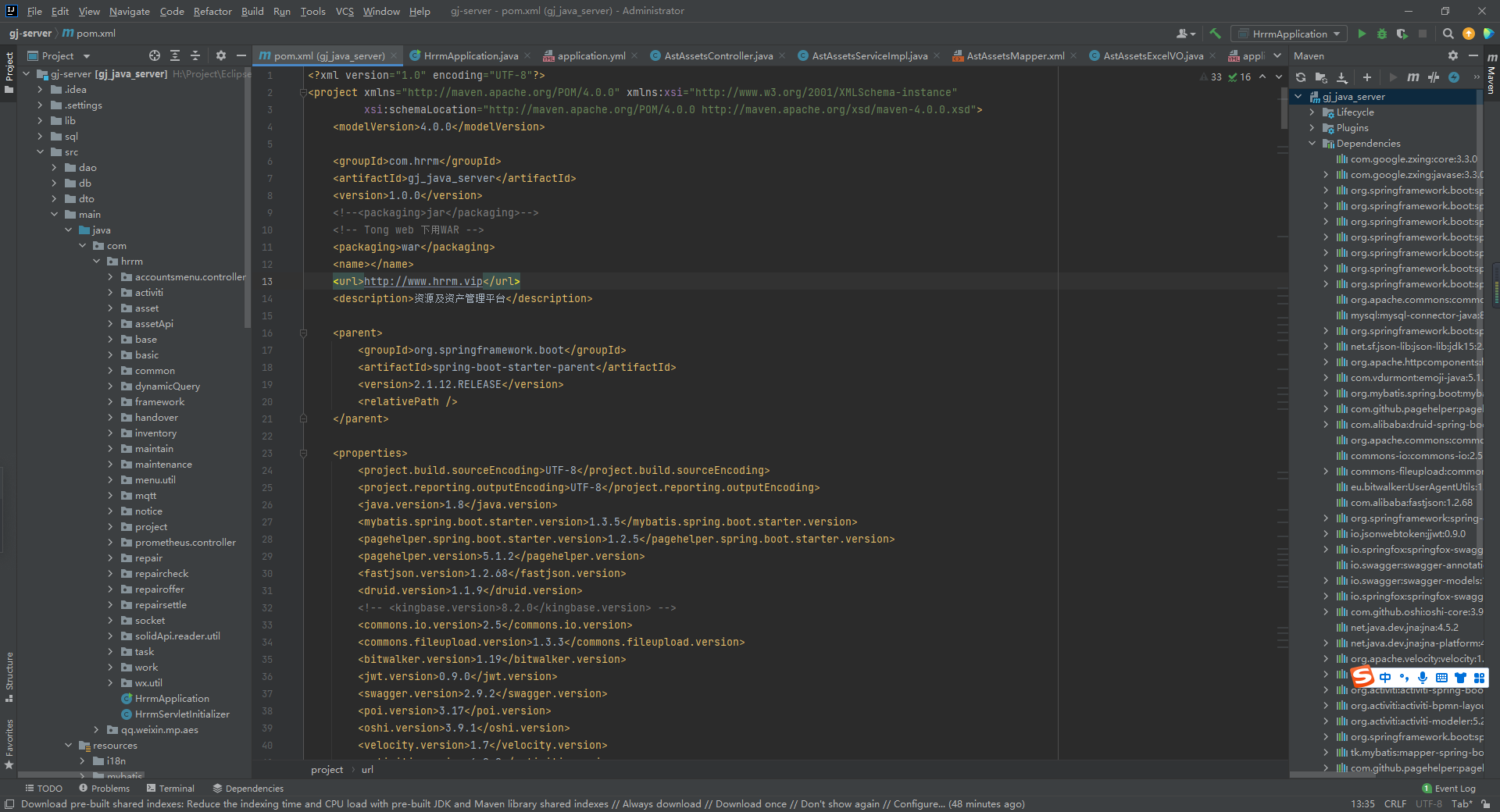Open Project panel options gear
The image size is (1500, 812).
pos(221,55)
